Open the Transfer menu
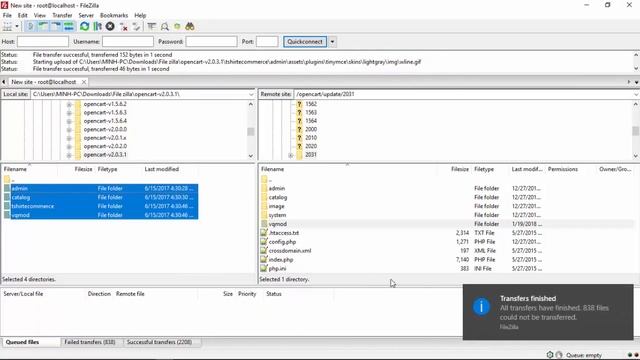The width and height of the screenshot is (640, 360). 62,15
